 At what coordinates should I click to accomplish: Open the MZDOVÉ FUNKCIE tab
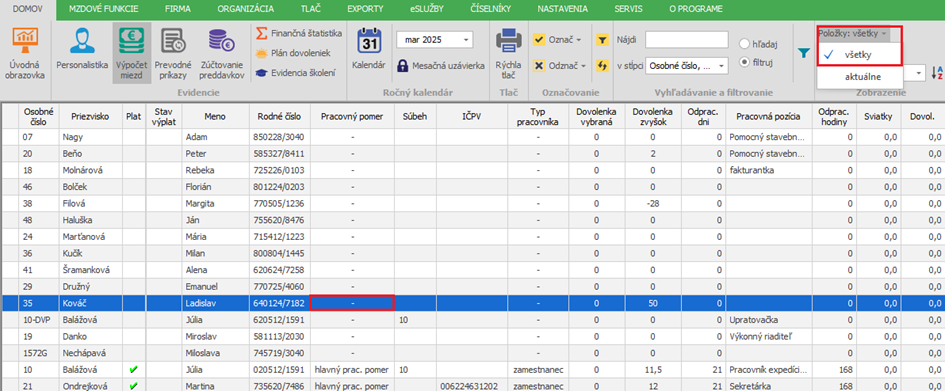pyautogui.click(x=104, y=9)
